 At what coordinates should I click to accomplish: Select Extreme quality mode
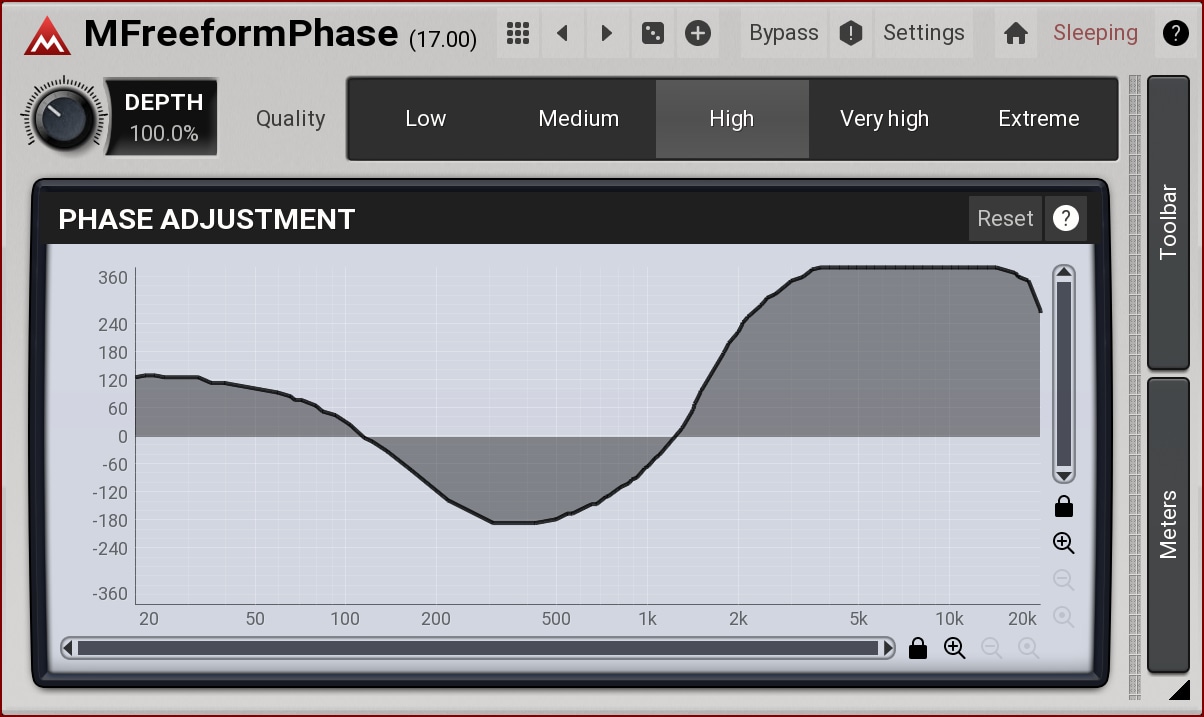pyautogui.click(x=1039, y=119)
